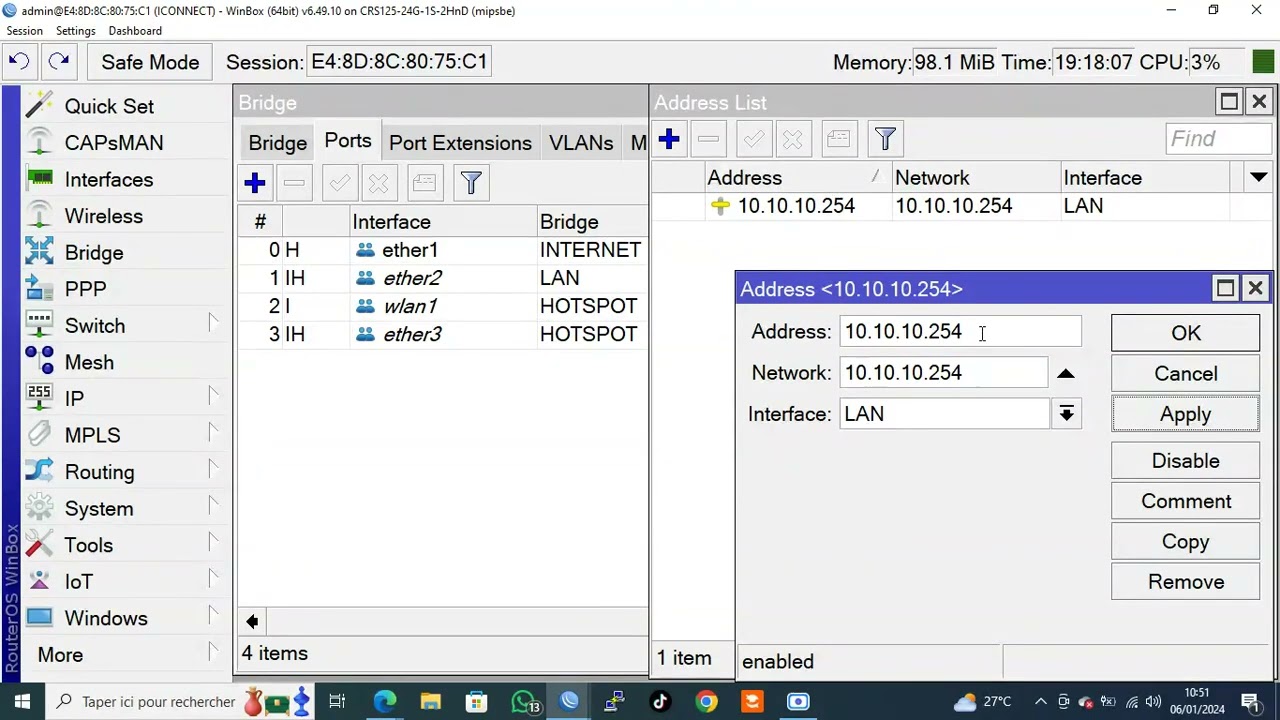Open File Explorer from taskbar
This screenshot has height=720, width=1280.
tap(430, 702)
